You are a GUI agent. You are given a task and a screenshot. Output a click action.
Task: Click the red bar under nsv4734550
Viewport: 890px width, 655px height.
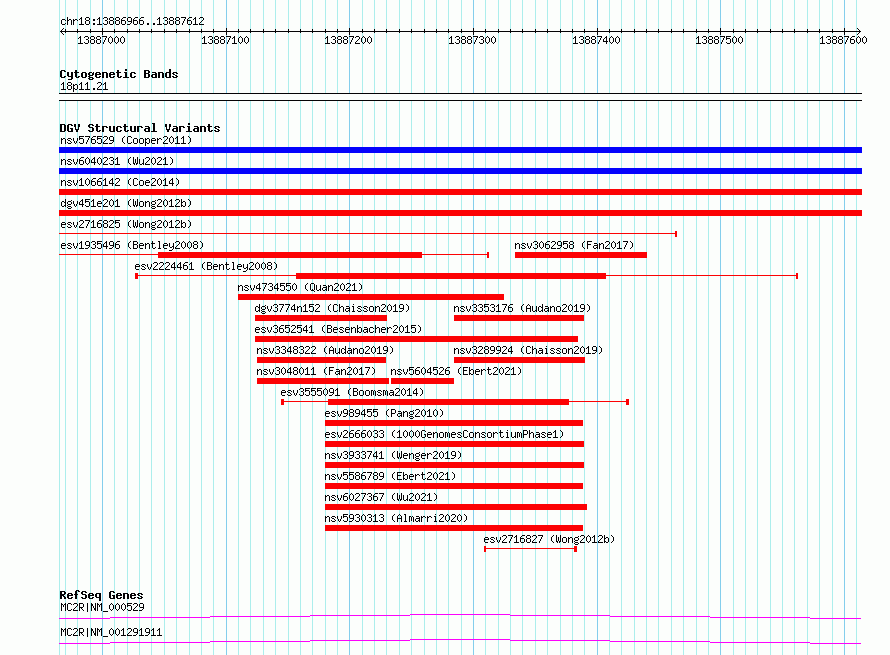(371, 297)
